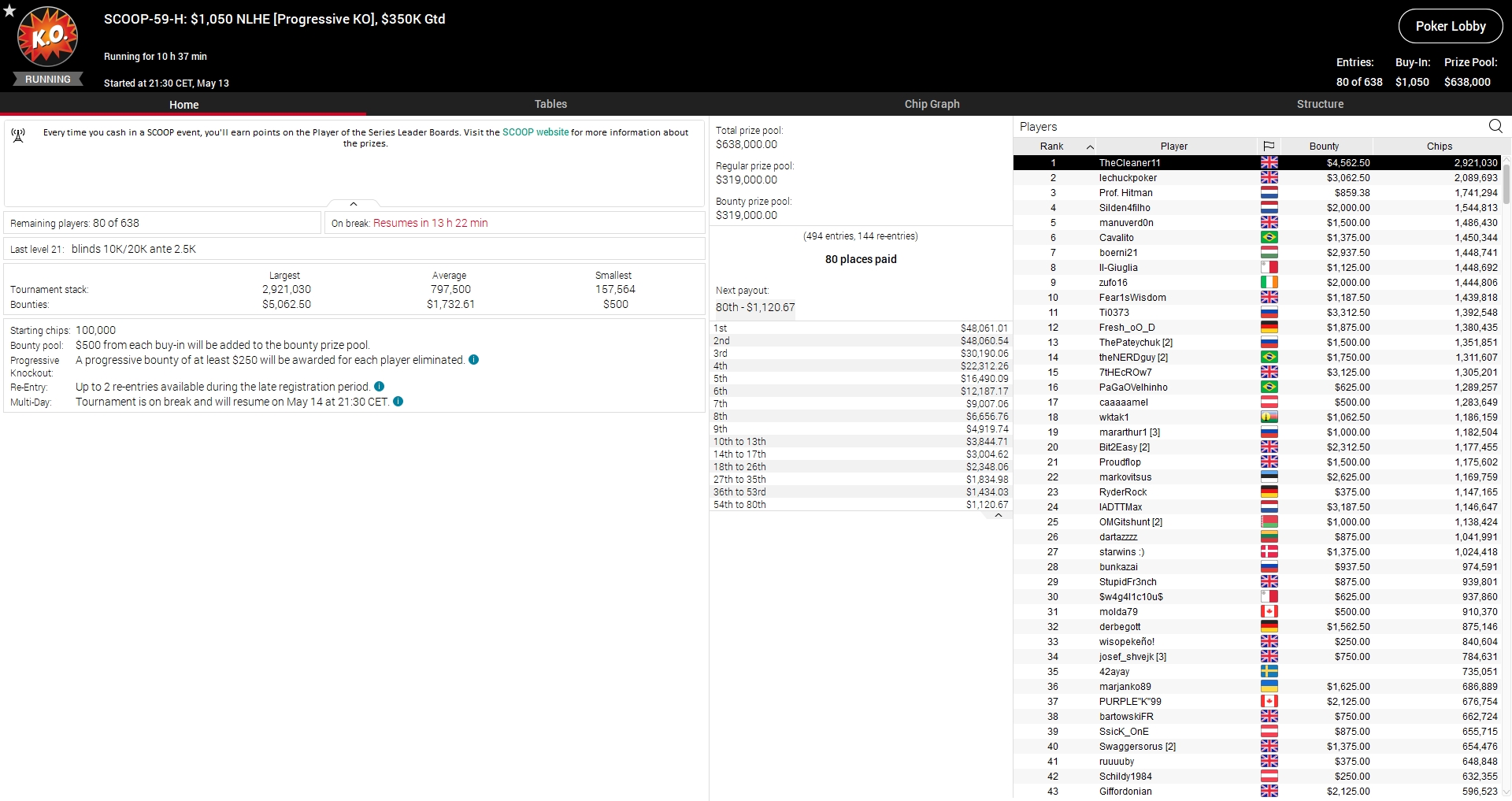Open the SCOOP website link
This screenshot has height=801, width=1512.
tap(535, 132)
